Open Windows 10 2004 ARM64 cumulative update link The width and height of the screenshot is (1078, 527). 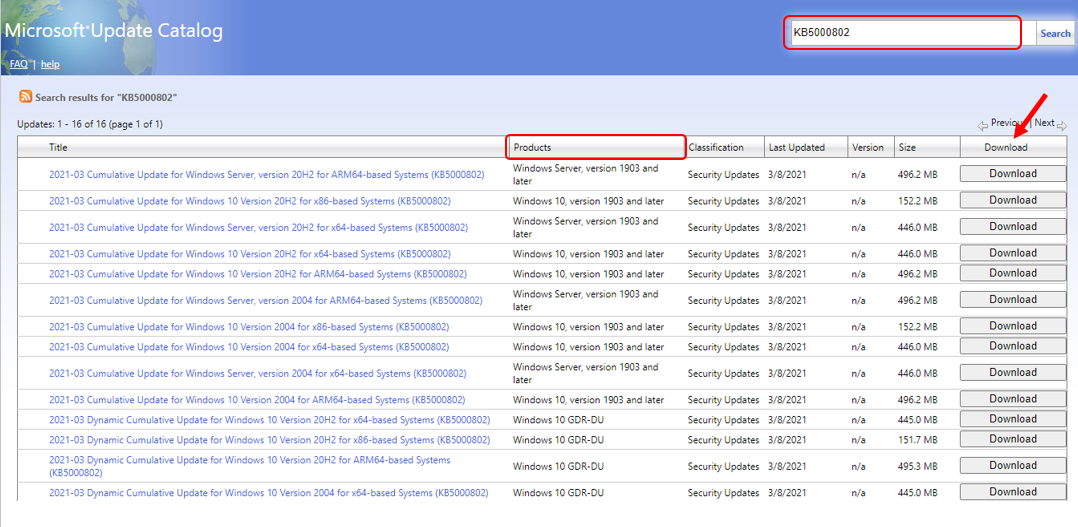coord(257,399)
